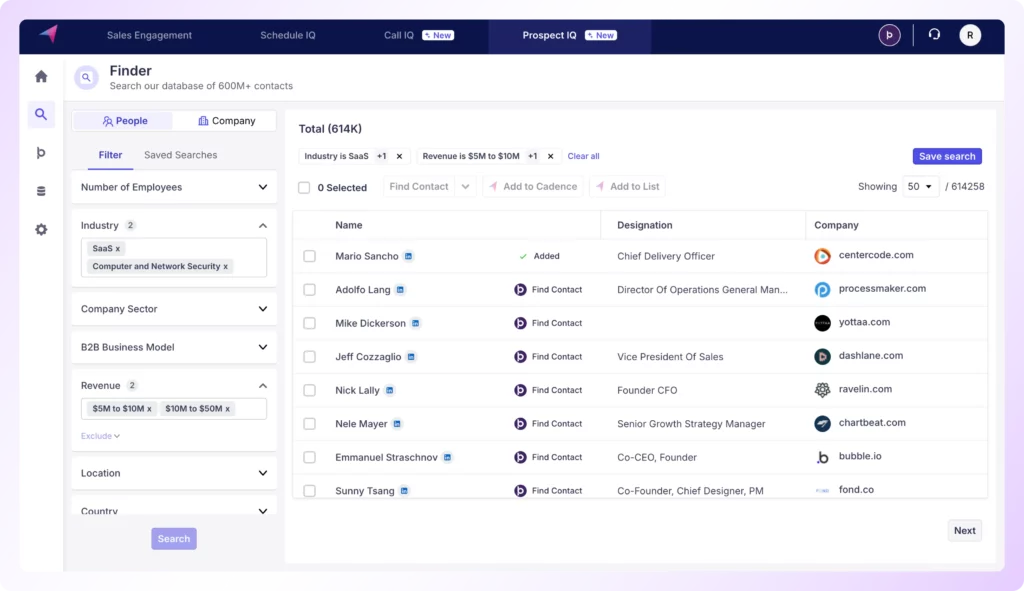Select the checkbox next to Jeff Cozzaglio

point(310,356)
